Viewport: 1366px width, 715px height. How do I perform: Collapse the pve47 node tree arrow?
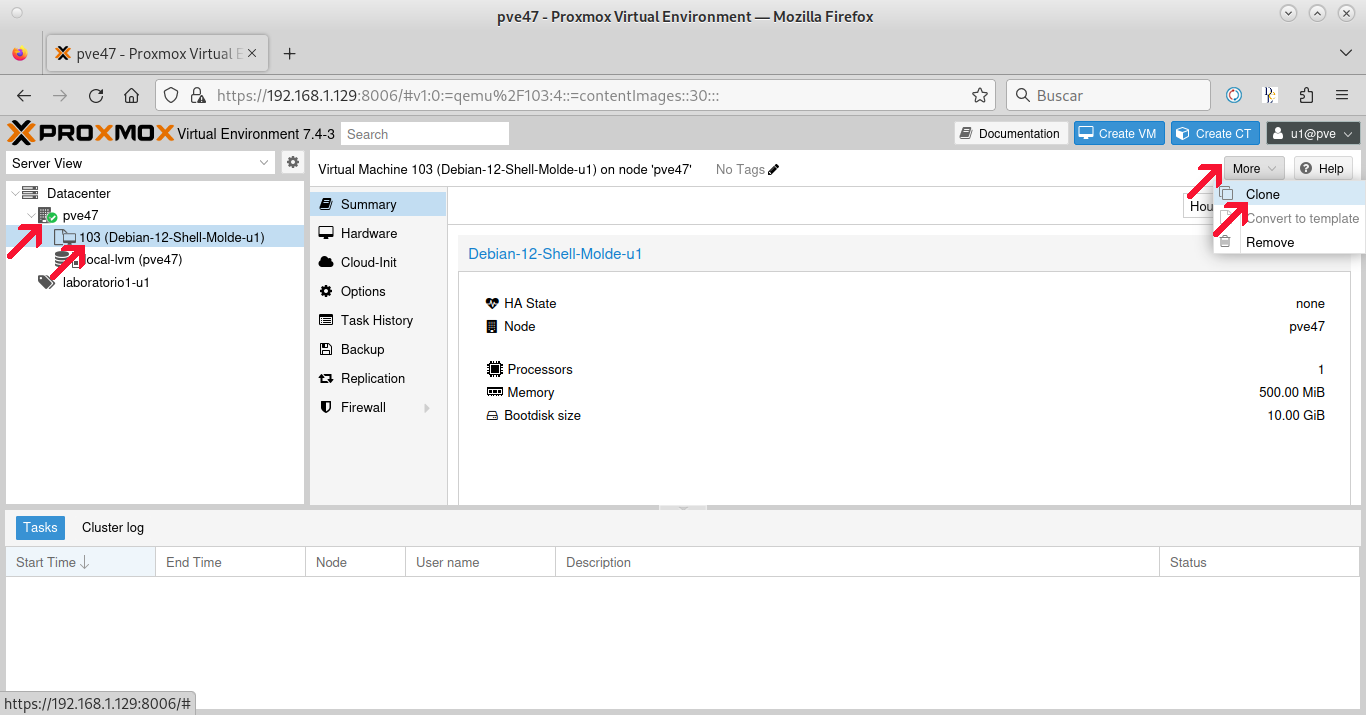point(31,215)
